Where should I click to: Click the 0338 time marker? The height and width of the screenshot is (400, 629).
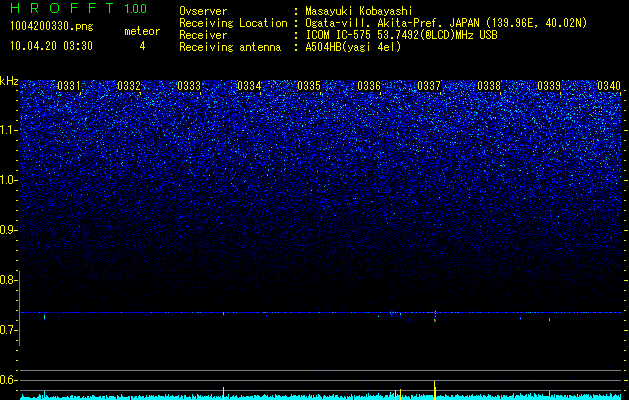pyautogui.click(x=489, y=86)
